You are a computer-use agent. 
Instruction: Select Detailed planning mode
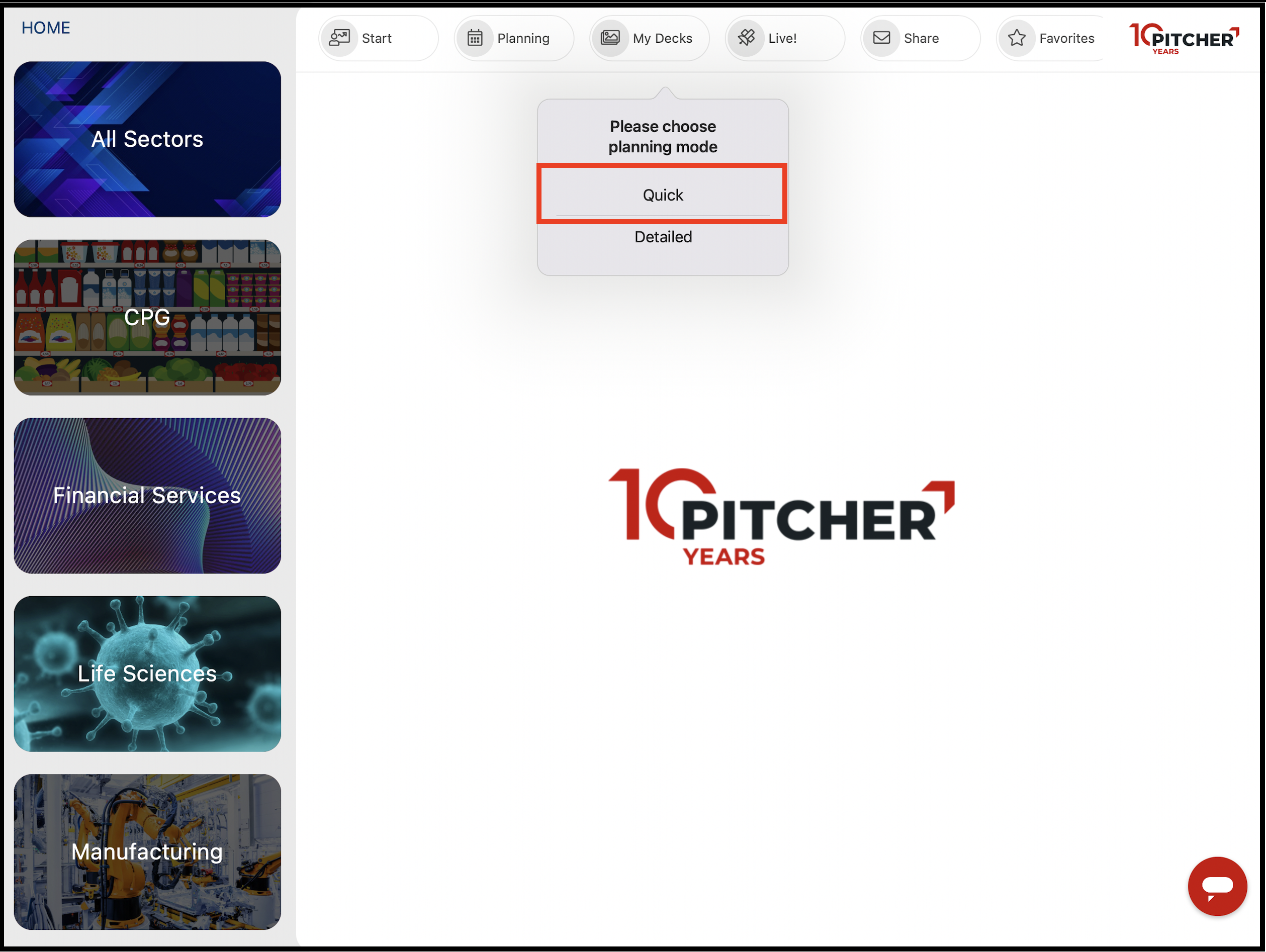pyautogui.click(x=663, y=237)
